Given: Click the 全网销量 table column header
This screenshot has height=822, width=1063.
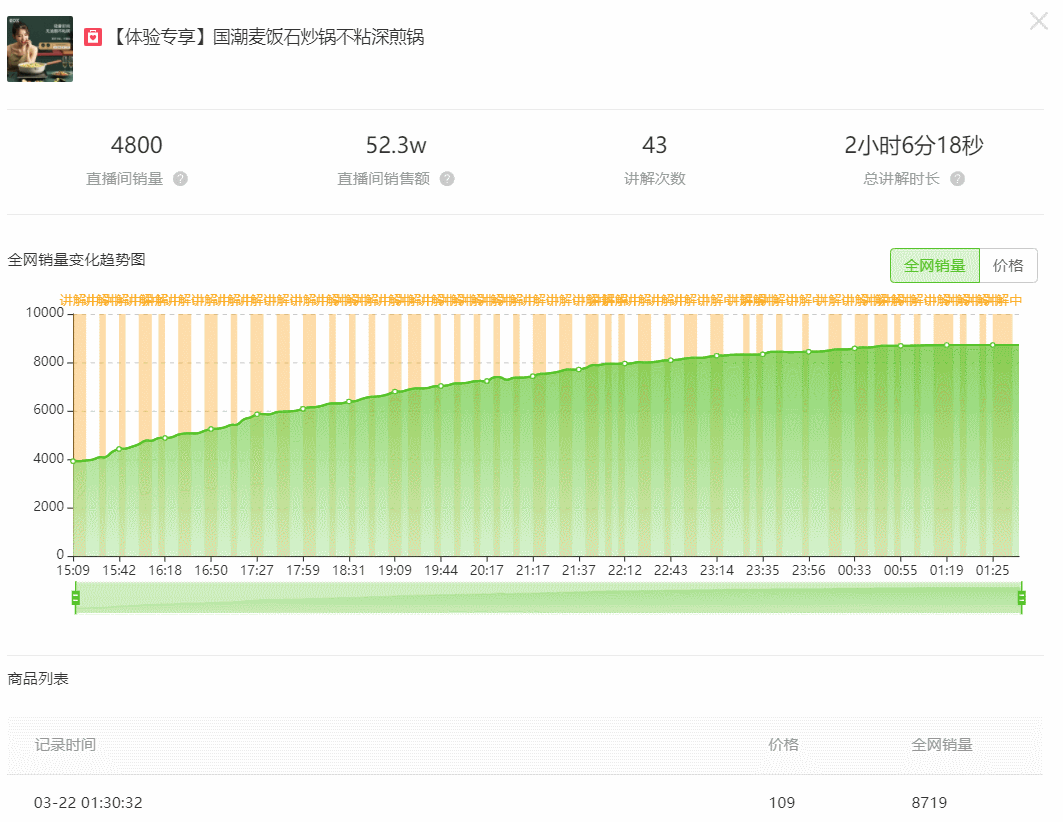Looking at the screenshot, I should 942,745.
